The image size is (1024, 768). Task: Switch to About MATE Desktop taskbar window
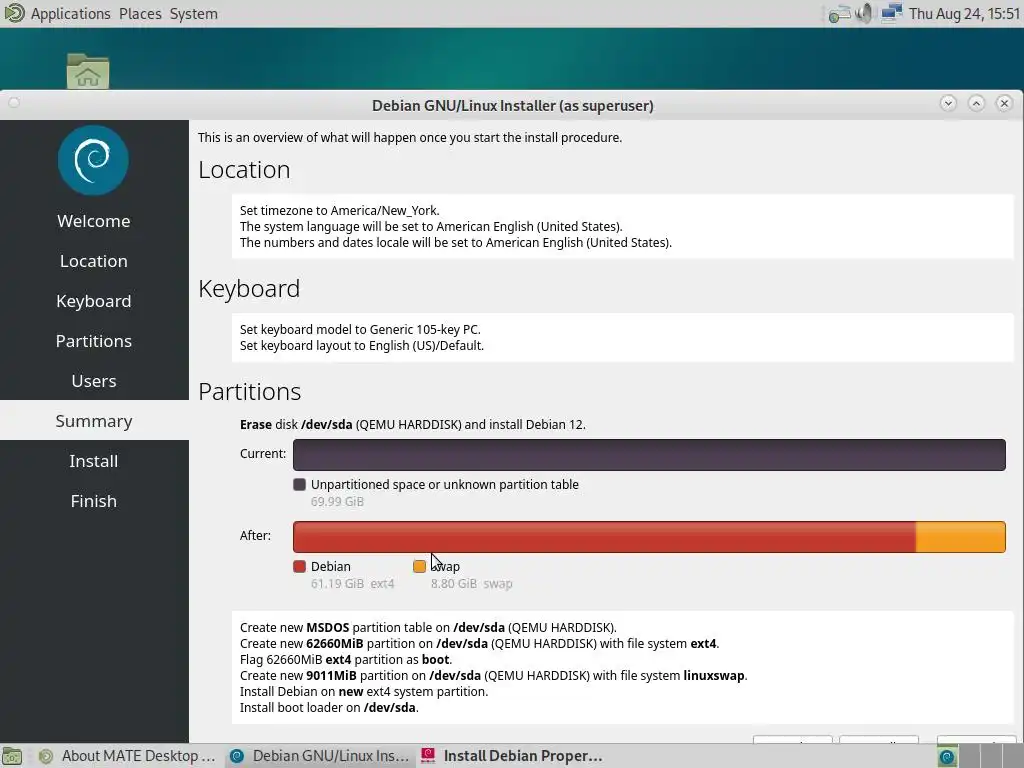127,756
